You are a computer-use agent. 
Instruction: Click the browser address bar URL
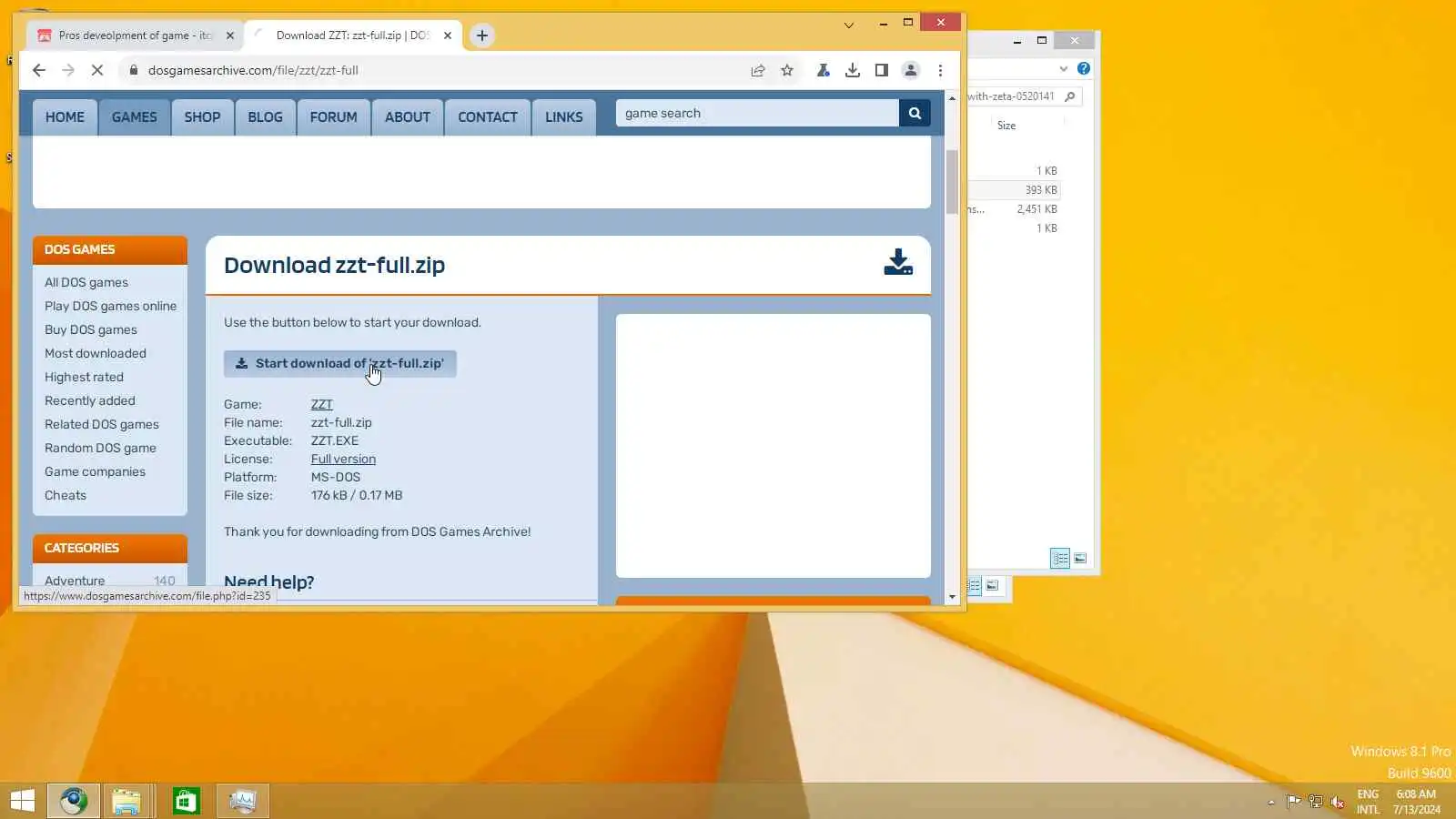pos(253,70)
